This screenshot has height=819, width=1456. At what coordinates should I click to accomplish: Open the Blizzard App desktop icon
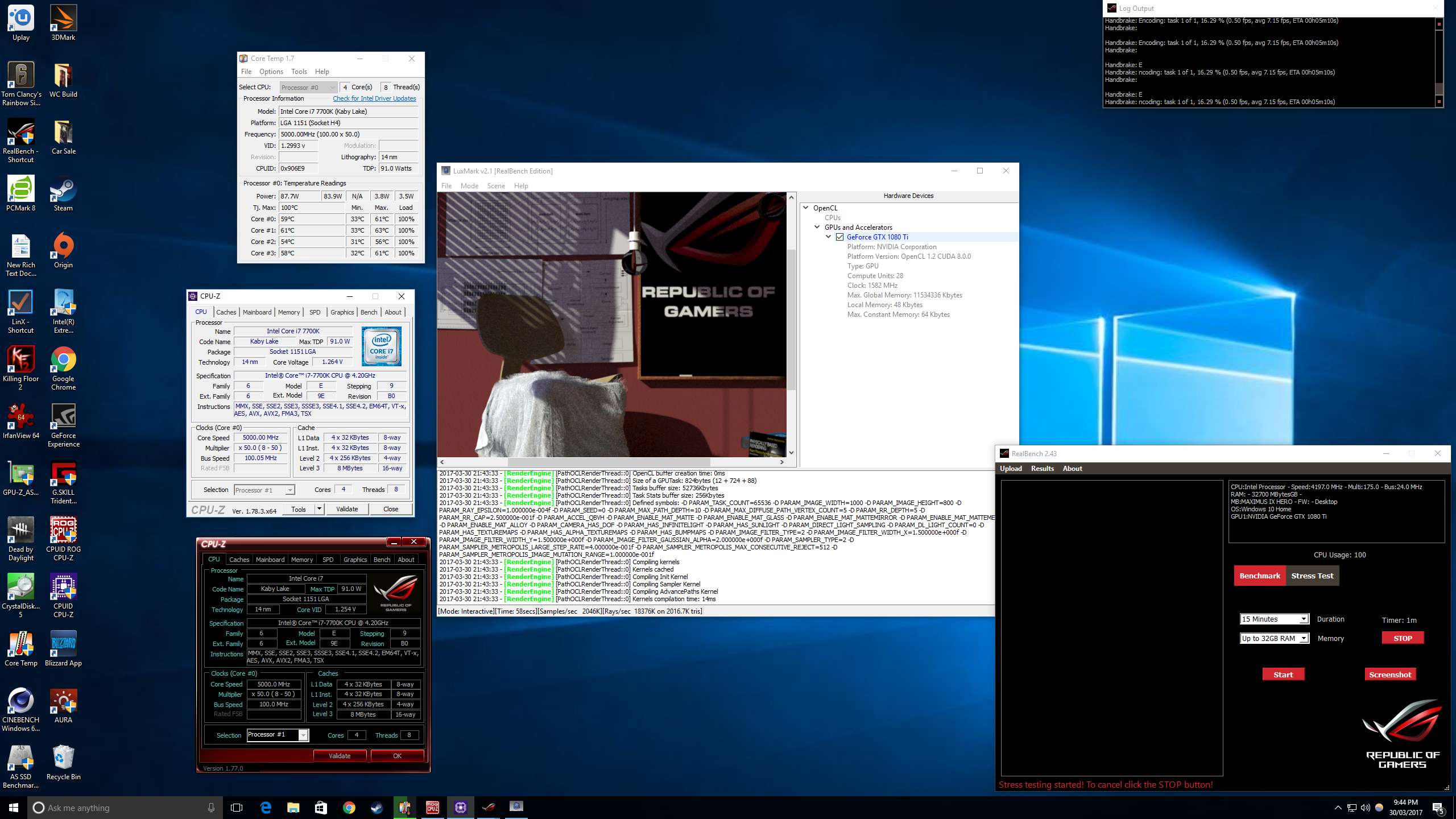click(x=63, y=648)
